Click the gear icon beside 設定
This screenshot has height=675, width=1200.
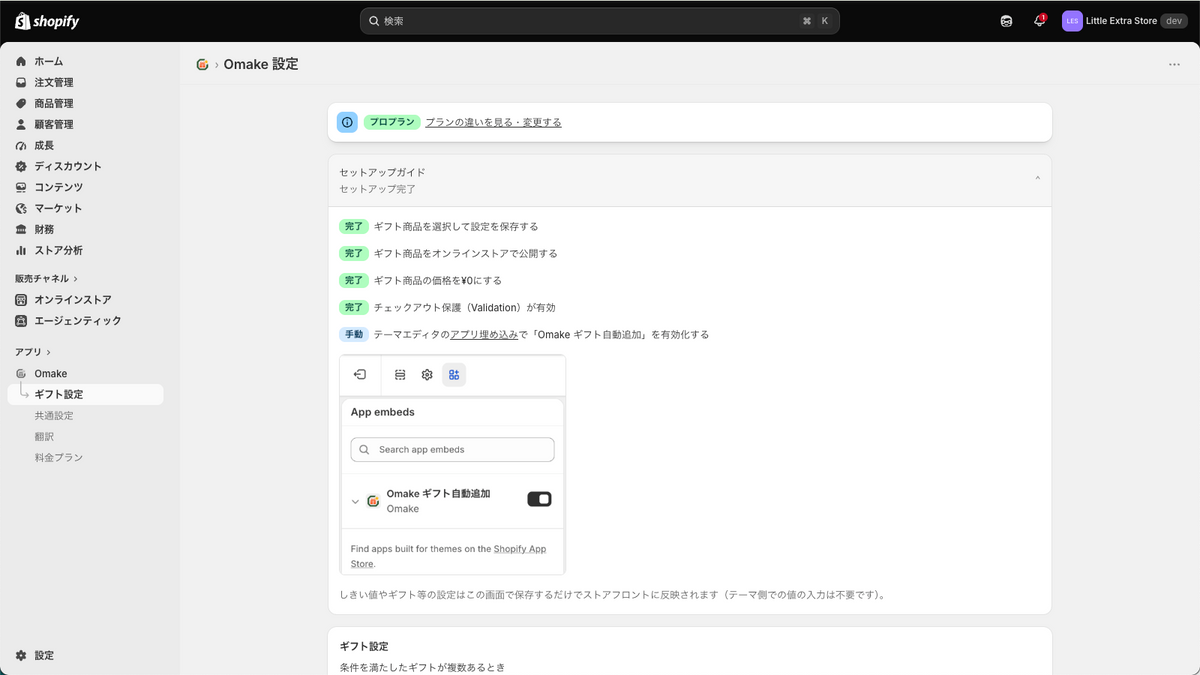(x=21, y=655)
